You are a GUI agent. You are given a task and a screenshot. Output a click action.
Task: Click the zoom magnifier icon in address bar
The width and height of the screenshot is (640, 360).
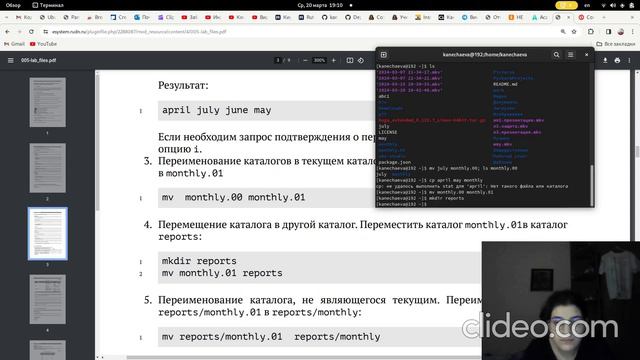point(563,31)
